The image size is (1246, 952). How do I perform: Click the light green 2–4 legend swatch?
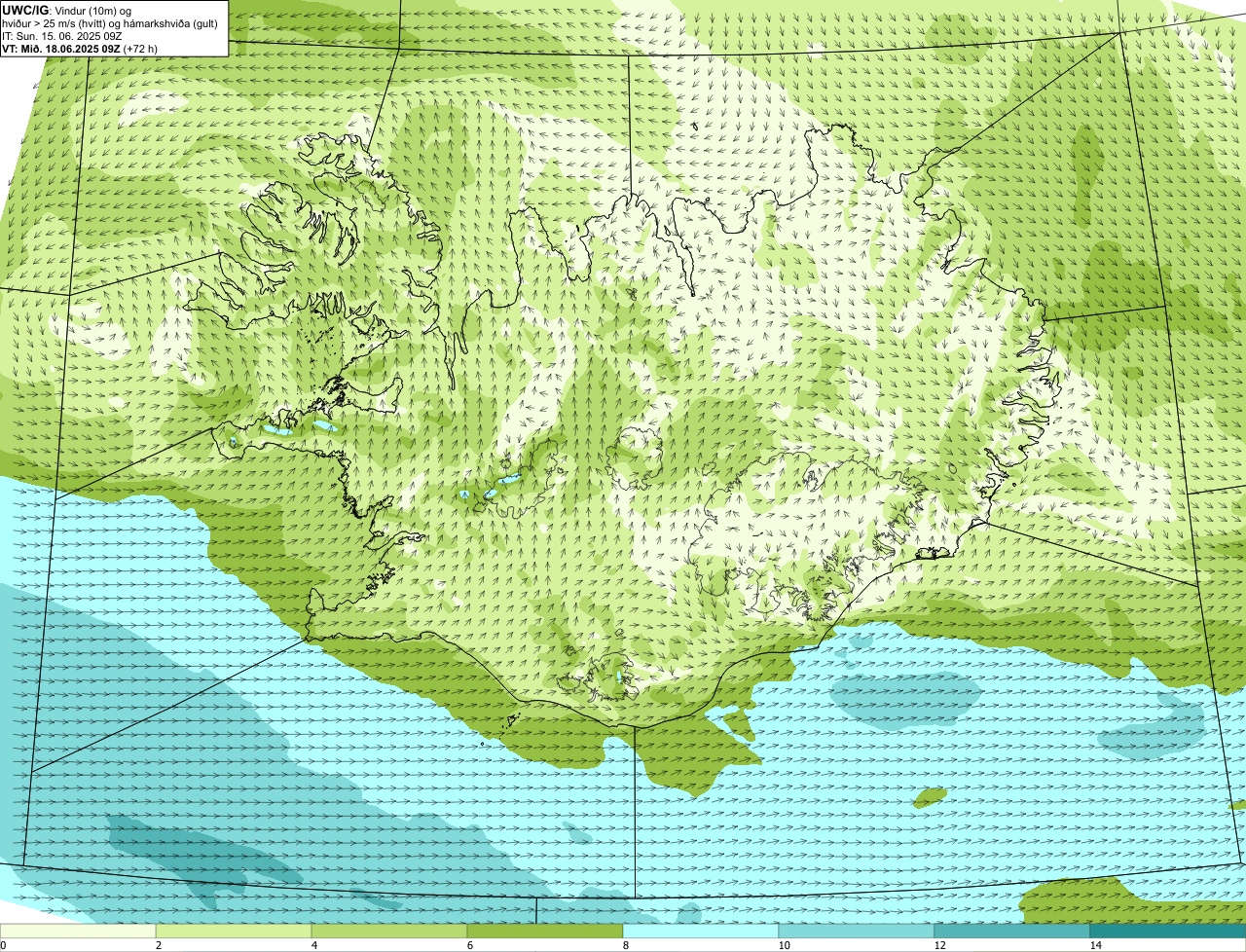234,931
